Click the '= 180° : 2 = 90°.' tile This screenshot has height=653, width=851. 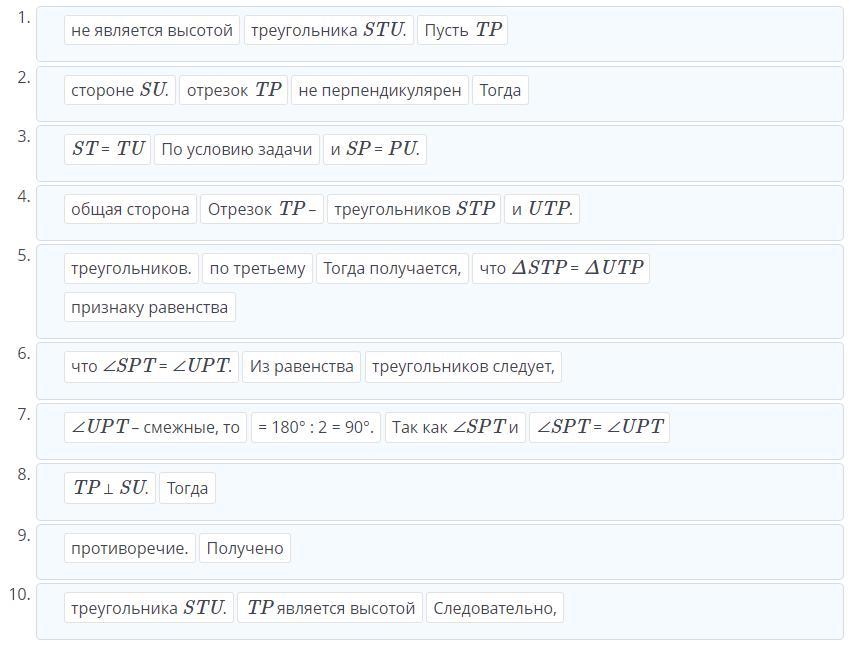pos(316,427)
